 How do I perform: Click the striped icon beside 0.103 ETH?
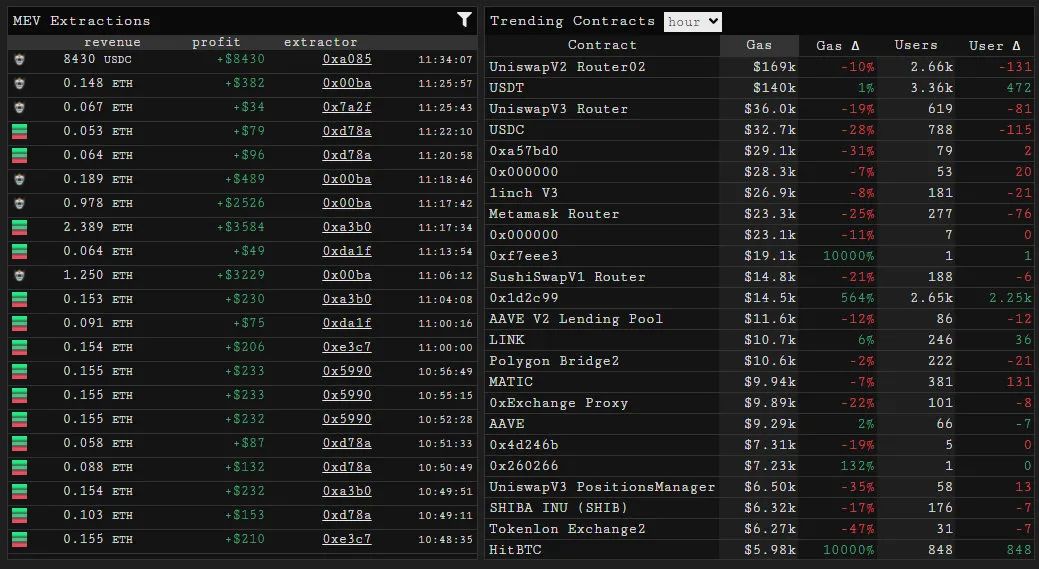[19, 515]
